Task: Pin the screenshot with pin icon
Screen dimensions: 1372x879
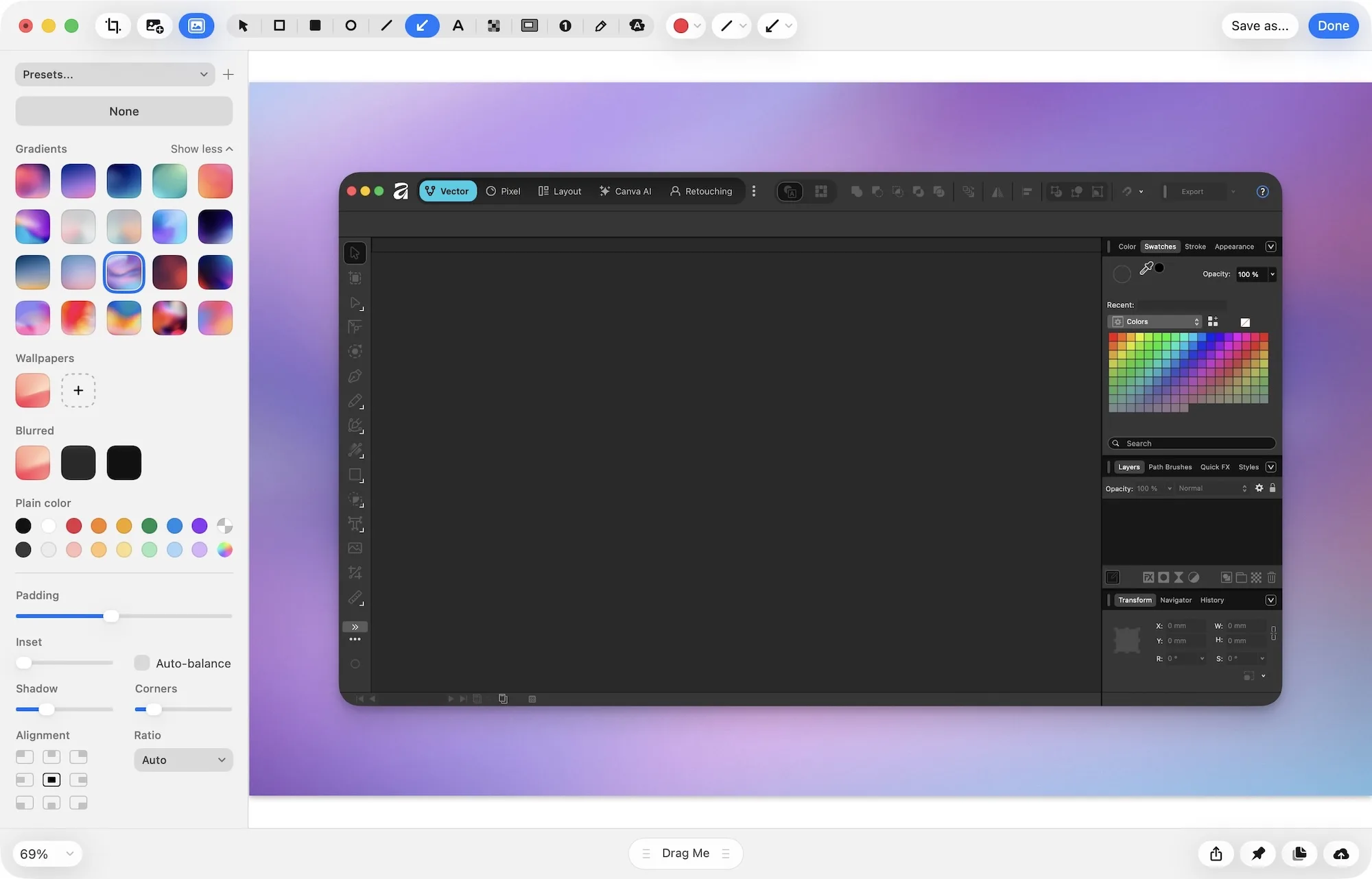Action: [x=1258, y=854]
